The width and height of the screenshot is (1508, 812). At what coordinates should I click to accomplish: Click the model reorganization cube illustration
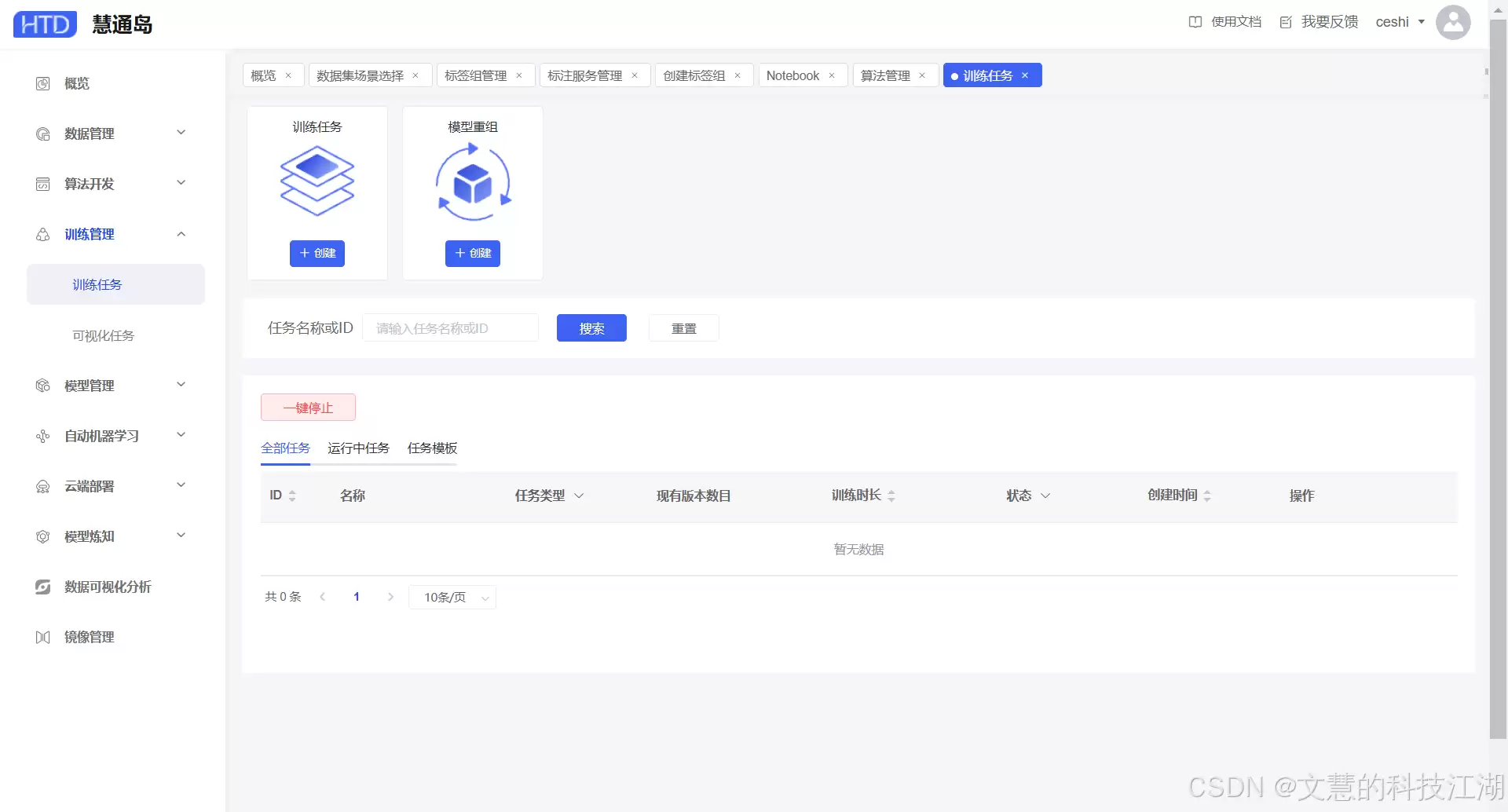coord(473,182)
